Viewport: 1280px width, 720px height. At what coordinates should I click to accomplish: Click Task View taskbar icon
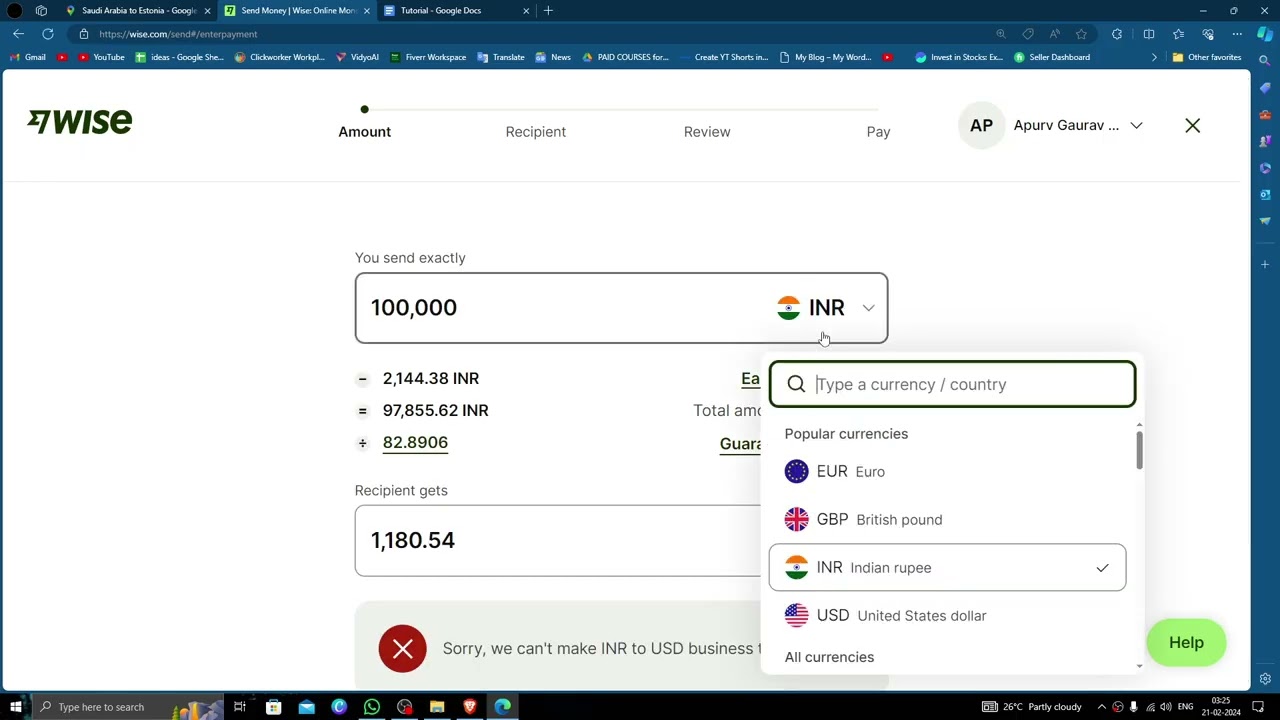point(240,707)
